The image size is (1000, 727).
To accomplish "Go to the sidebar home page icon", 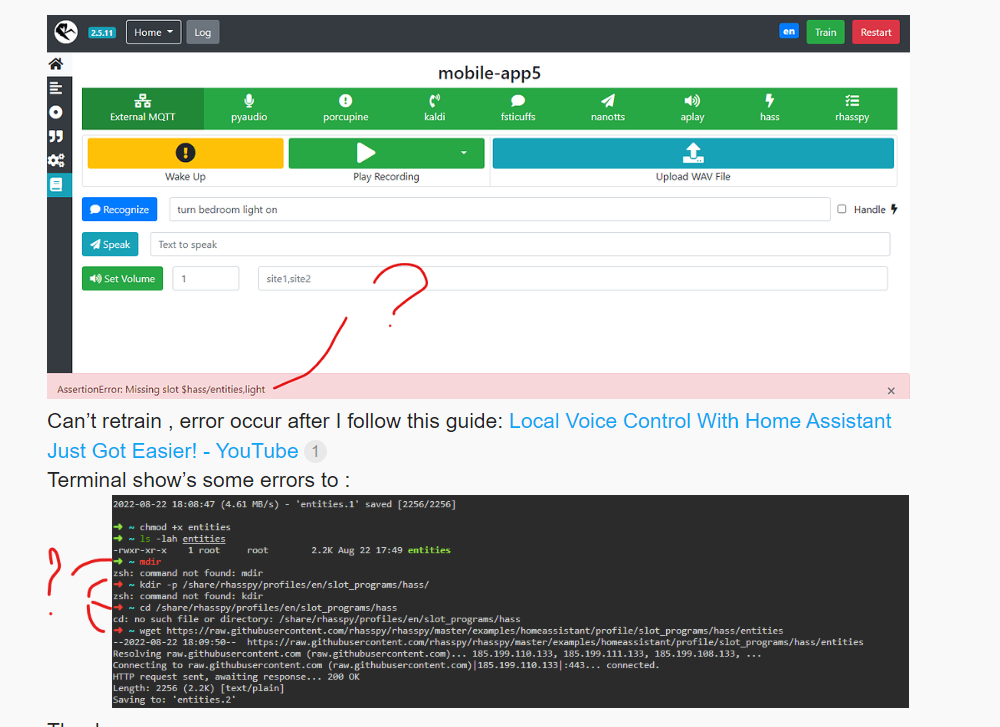I will point(56,64).
